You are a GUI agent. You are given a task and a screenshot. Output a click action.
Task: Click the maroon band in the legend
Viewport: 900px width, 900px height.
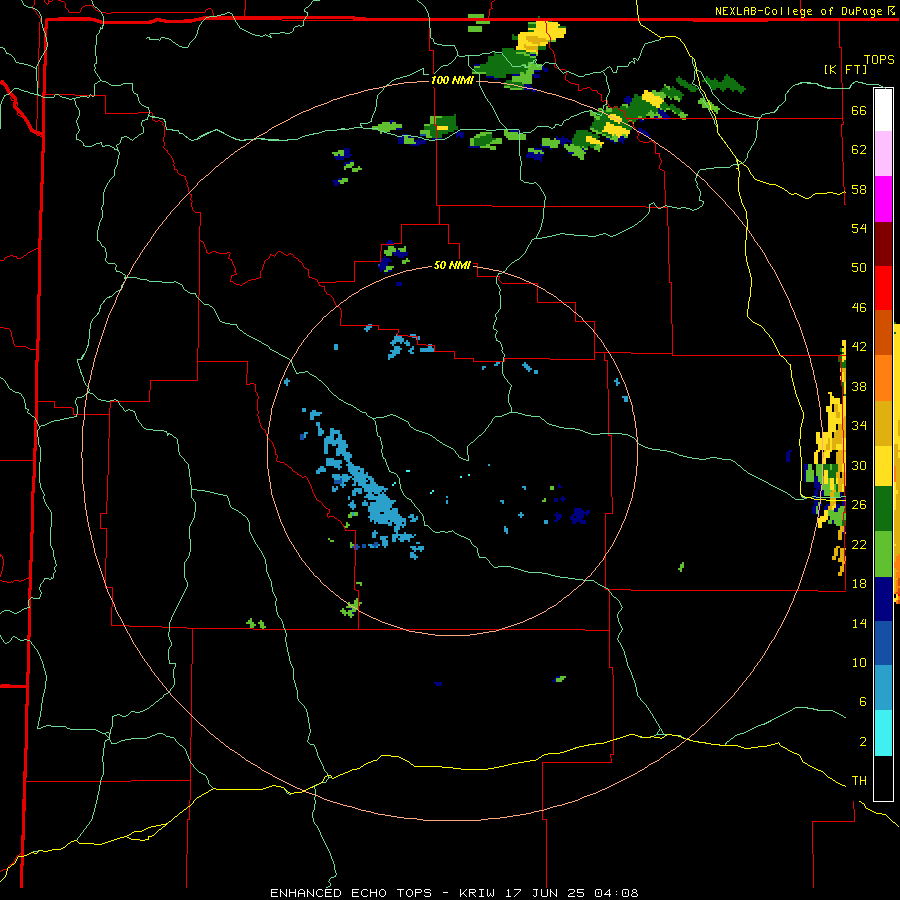883,243
